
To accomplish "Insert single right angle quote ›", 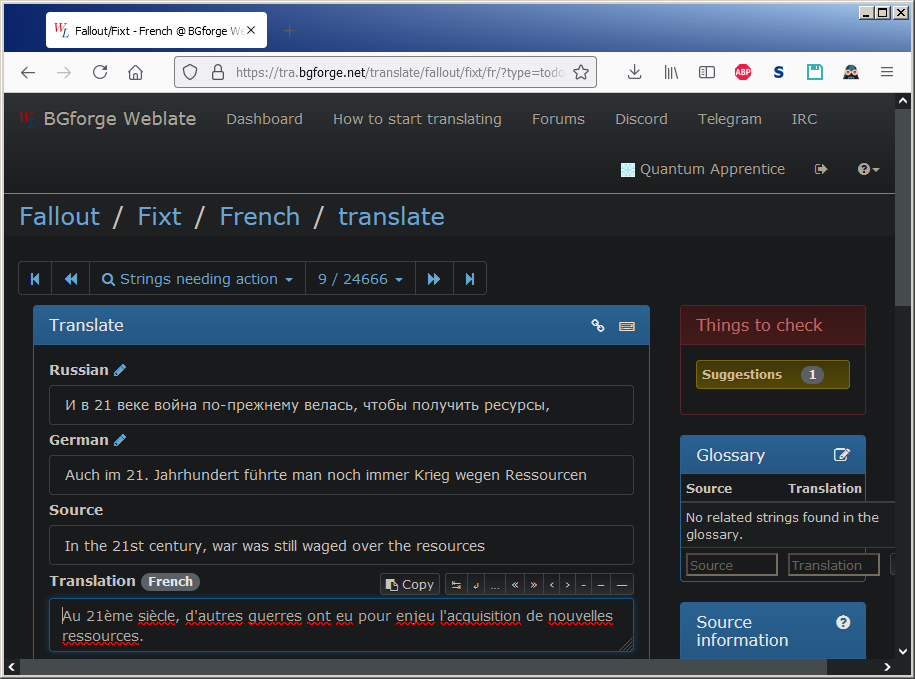I will click(x=567, y=584).
